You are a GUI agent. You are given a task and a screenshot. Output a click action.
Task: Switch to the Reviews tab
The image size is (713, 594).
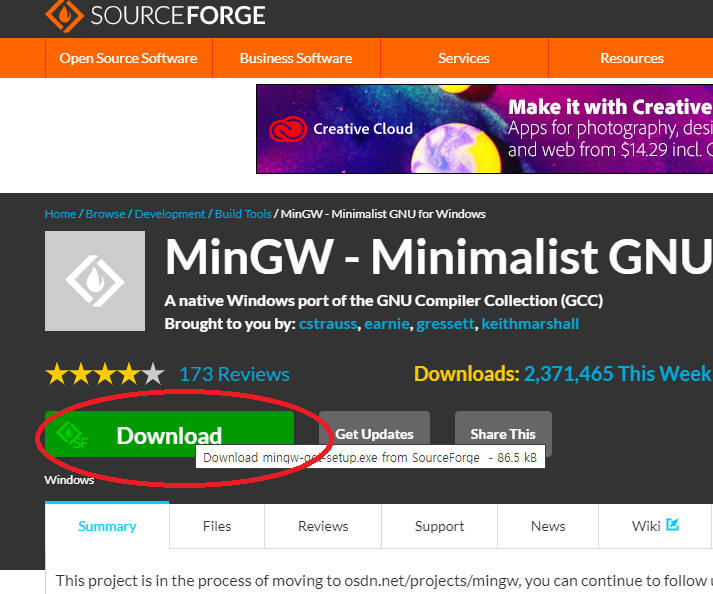[323, 526]
